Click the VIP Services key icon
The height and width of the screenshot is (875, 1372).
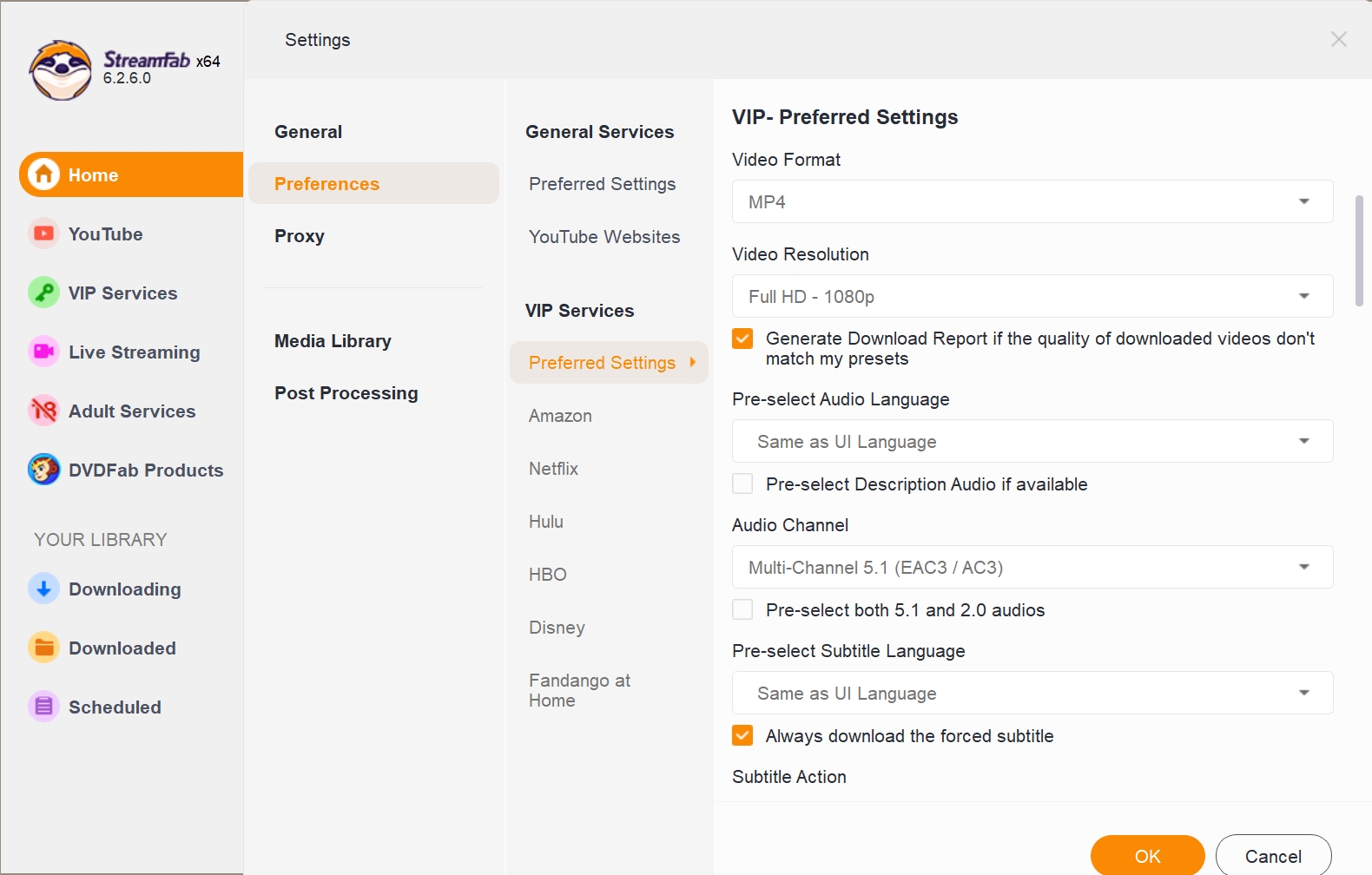coord(43,293)
